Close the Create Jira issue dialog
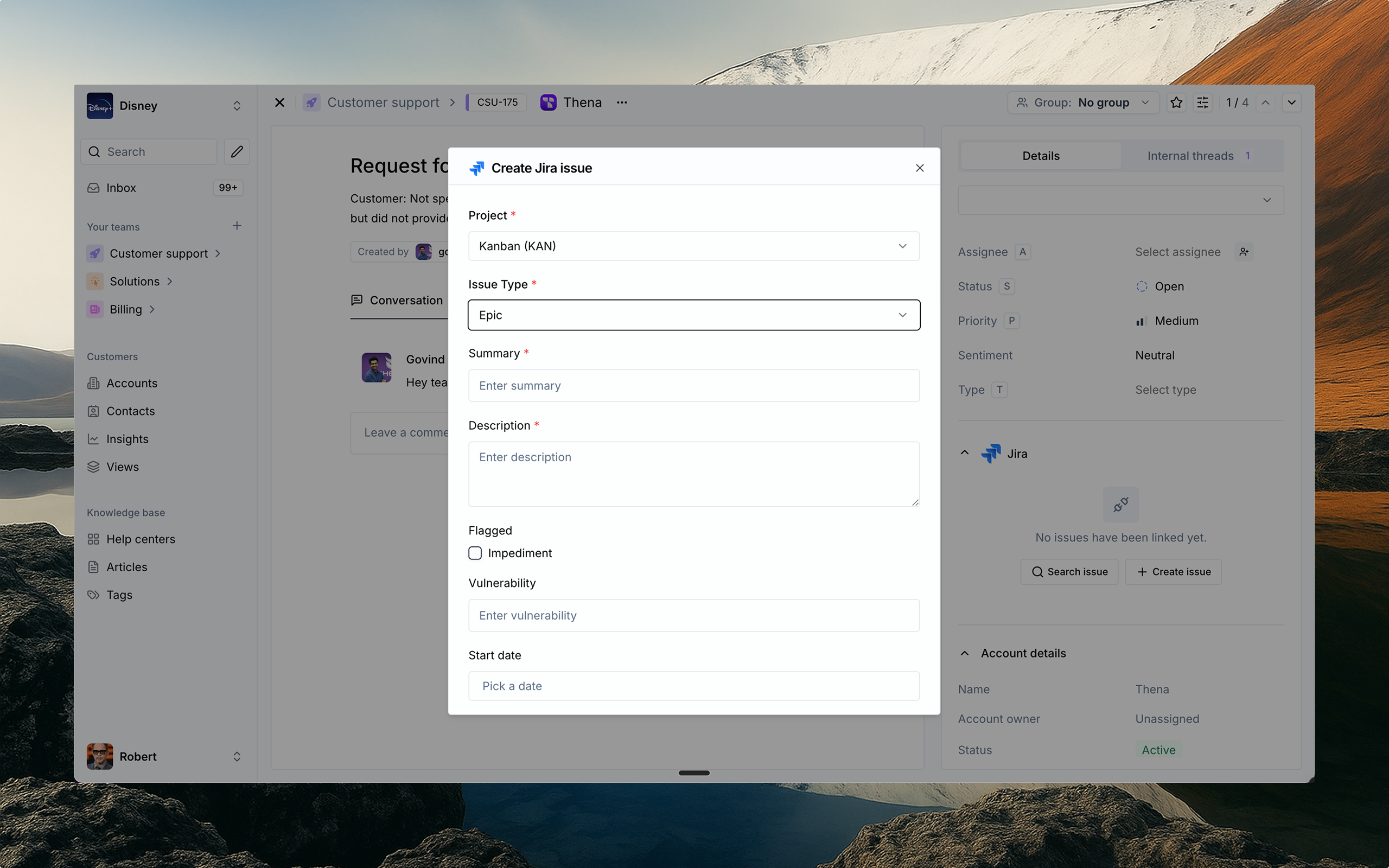 (920, 168)
